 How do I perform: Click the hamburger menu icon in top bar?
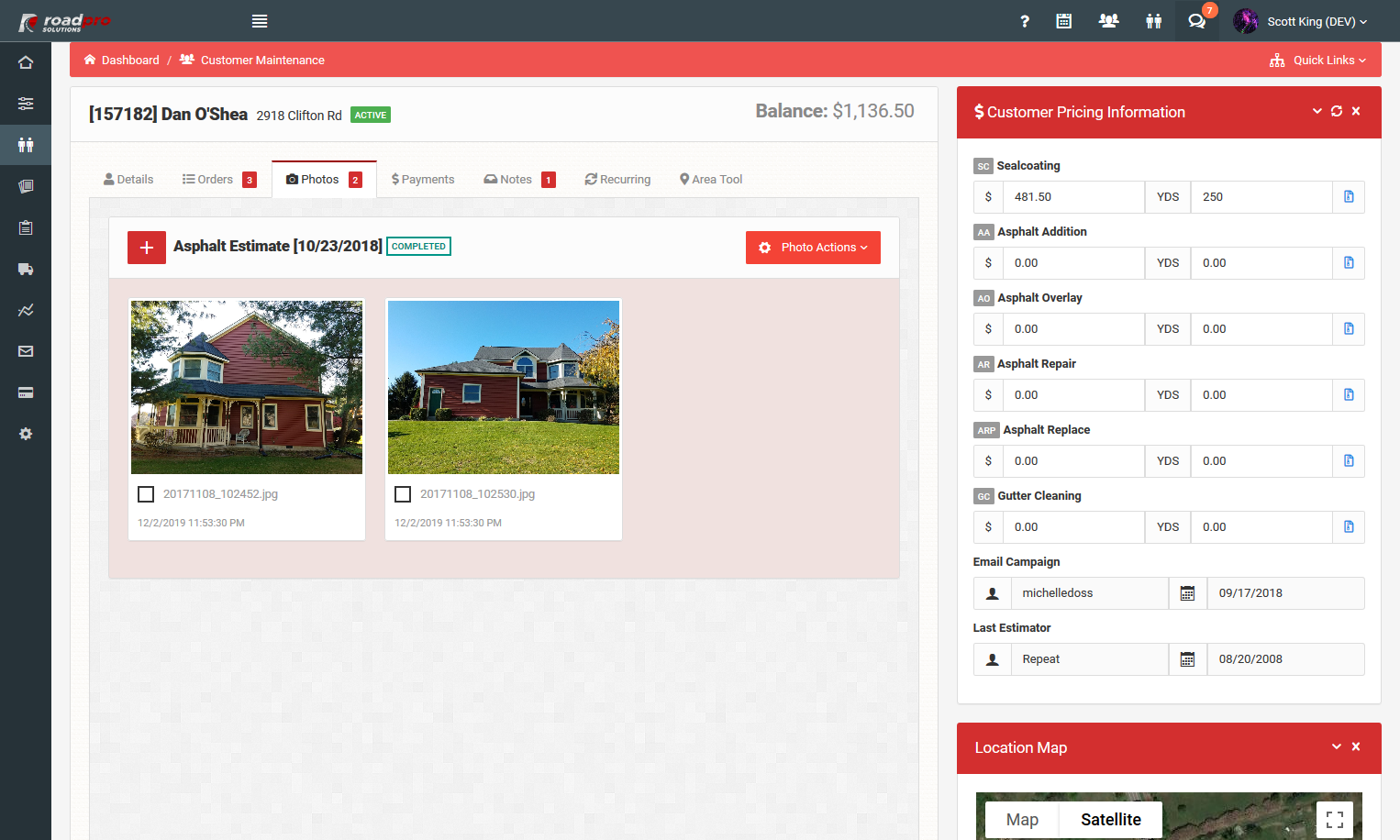tap(260, 21)
